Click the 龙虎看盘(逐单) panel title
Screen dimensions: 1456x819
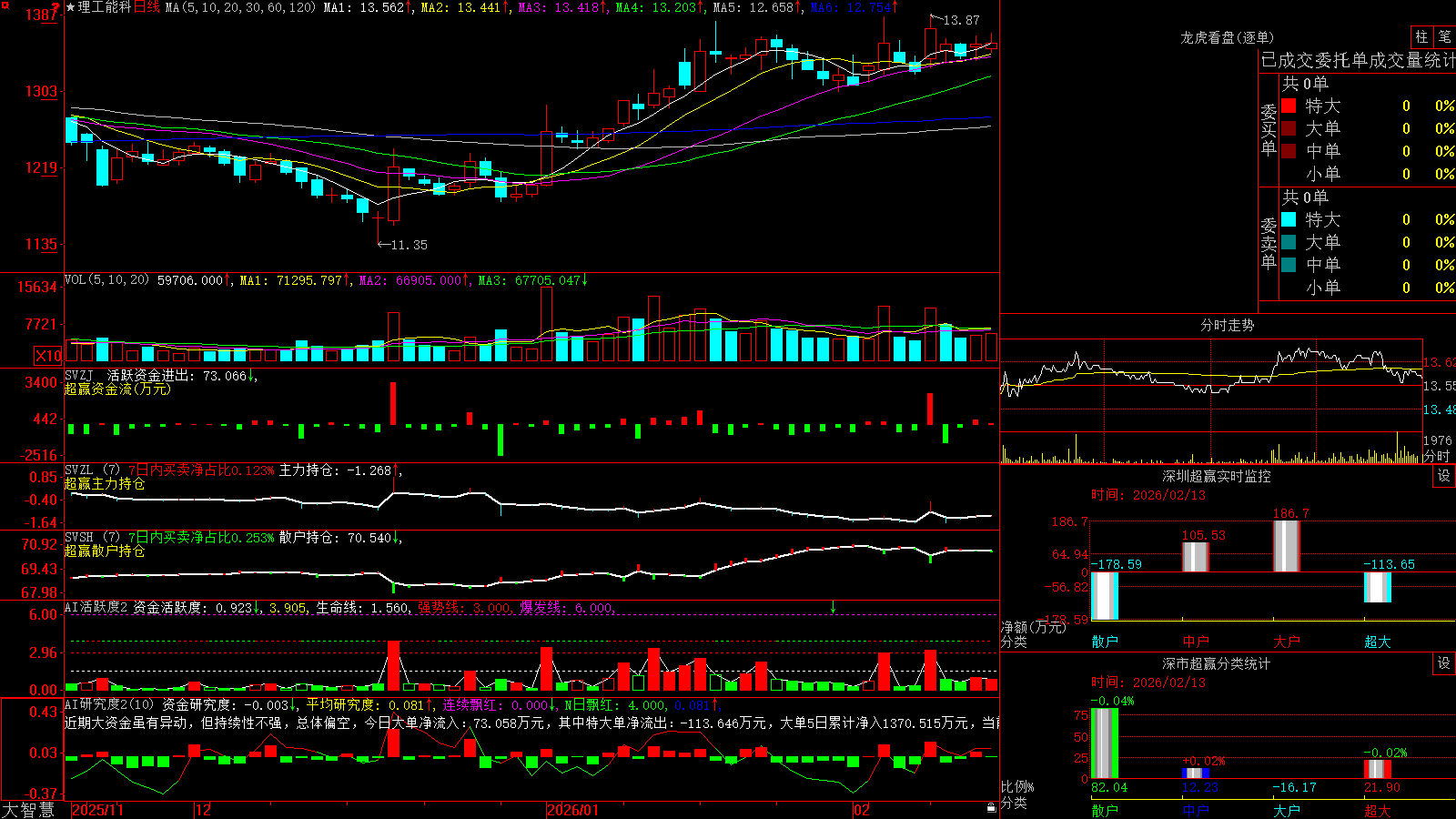pyautogui.click(x=1227, y=37)
